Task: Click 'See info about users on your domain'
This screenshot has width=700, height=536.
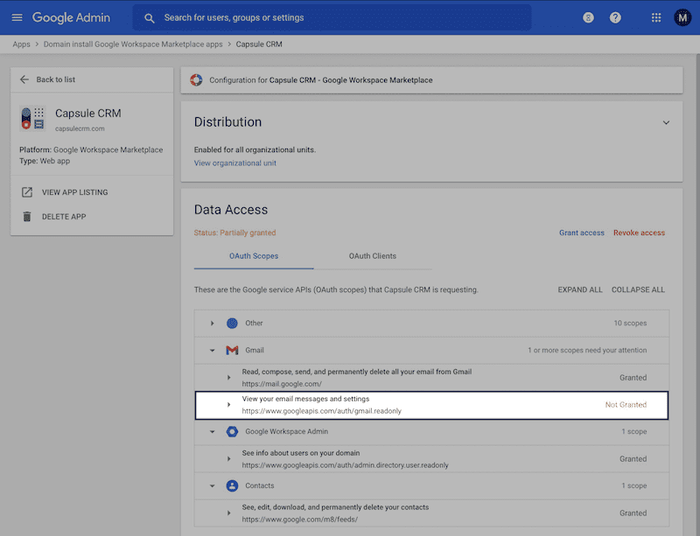Action: (x=301, y=453)
